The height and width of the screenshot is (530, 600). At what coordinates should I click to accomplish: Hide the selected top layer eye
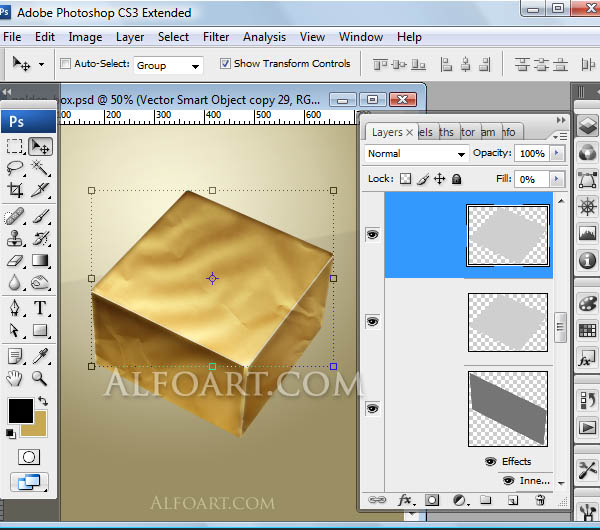click(373, 235)
